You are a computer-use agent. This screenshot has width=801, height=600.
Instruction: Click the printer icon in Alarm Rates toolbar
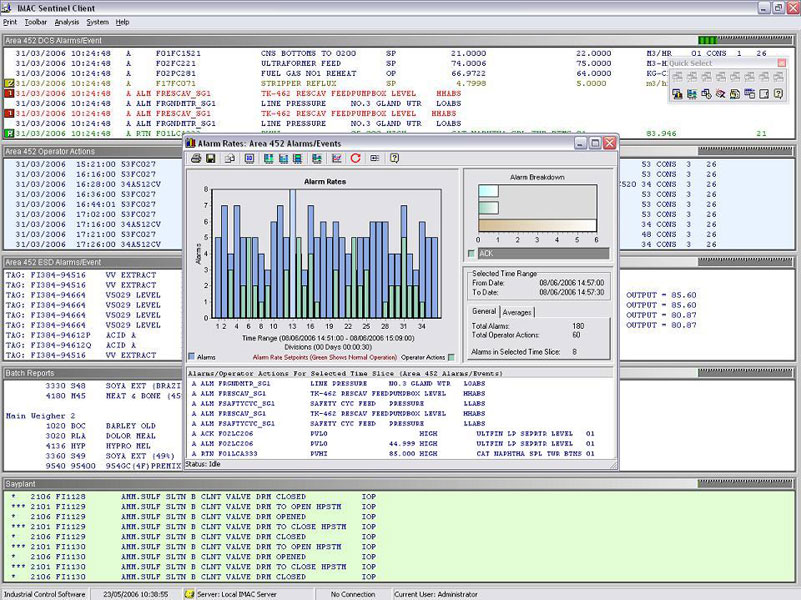click(197, 158)
